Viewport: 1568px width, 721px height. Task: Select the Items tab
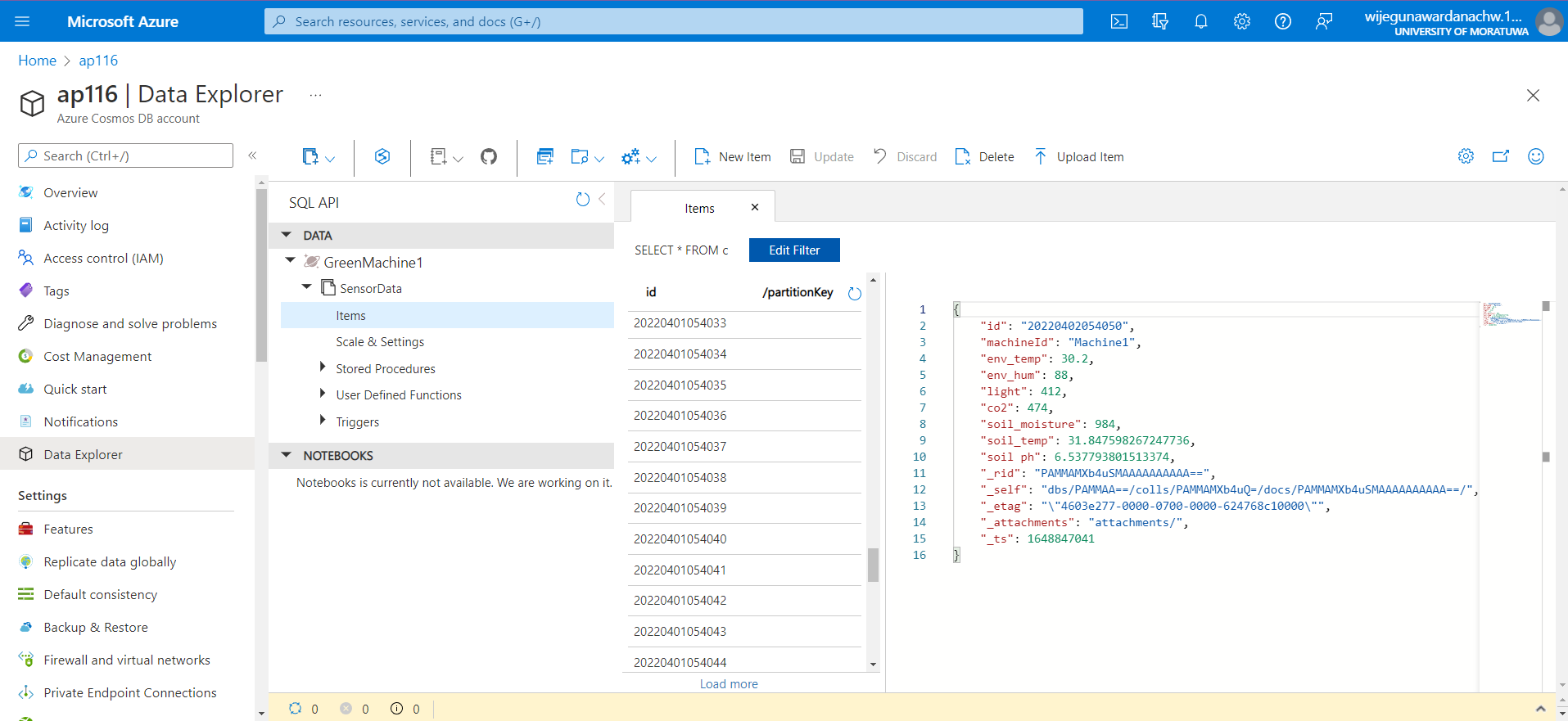point(700,209)
